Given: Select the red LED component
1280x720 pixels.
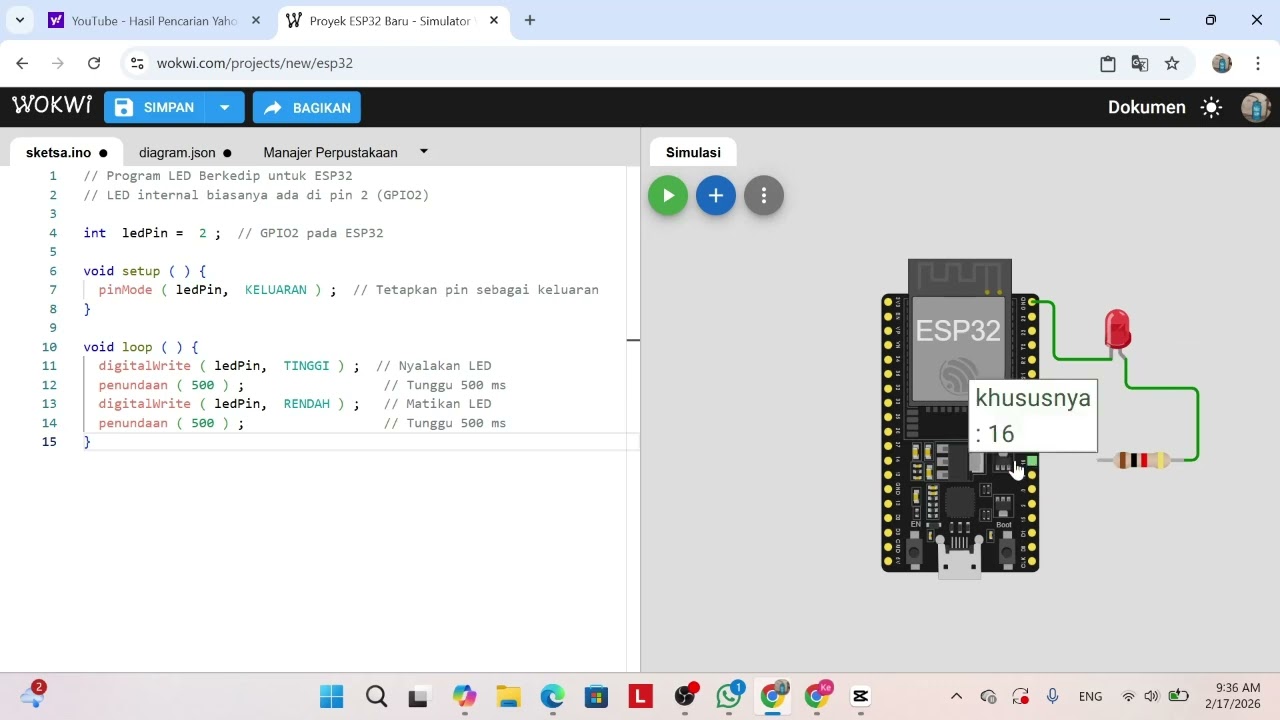Looking at the screenshot, I should coord(1117,330).
